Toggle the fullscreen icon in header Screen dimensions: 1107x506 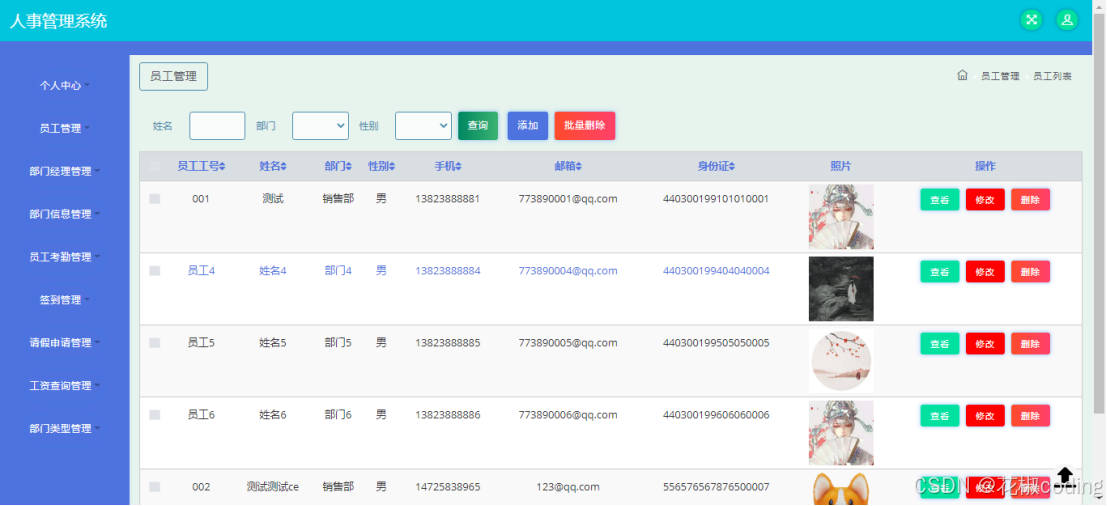coord(1031,20)
